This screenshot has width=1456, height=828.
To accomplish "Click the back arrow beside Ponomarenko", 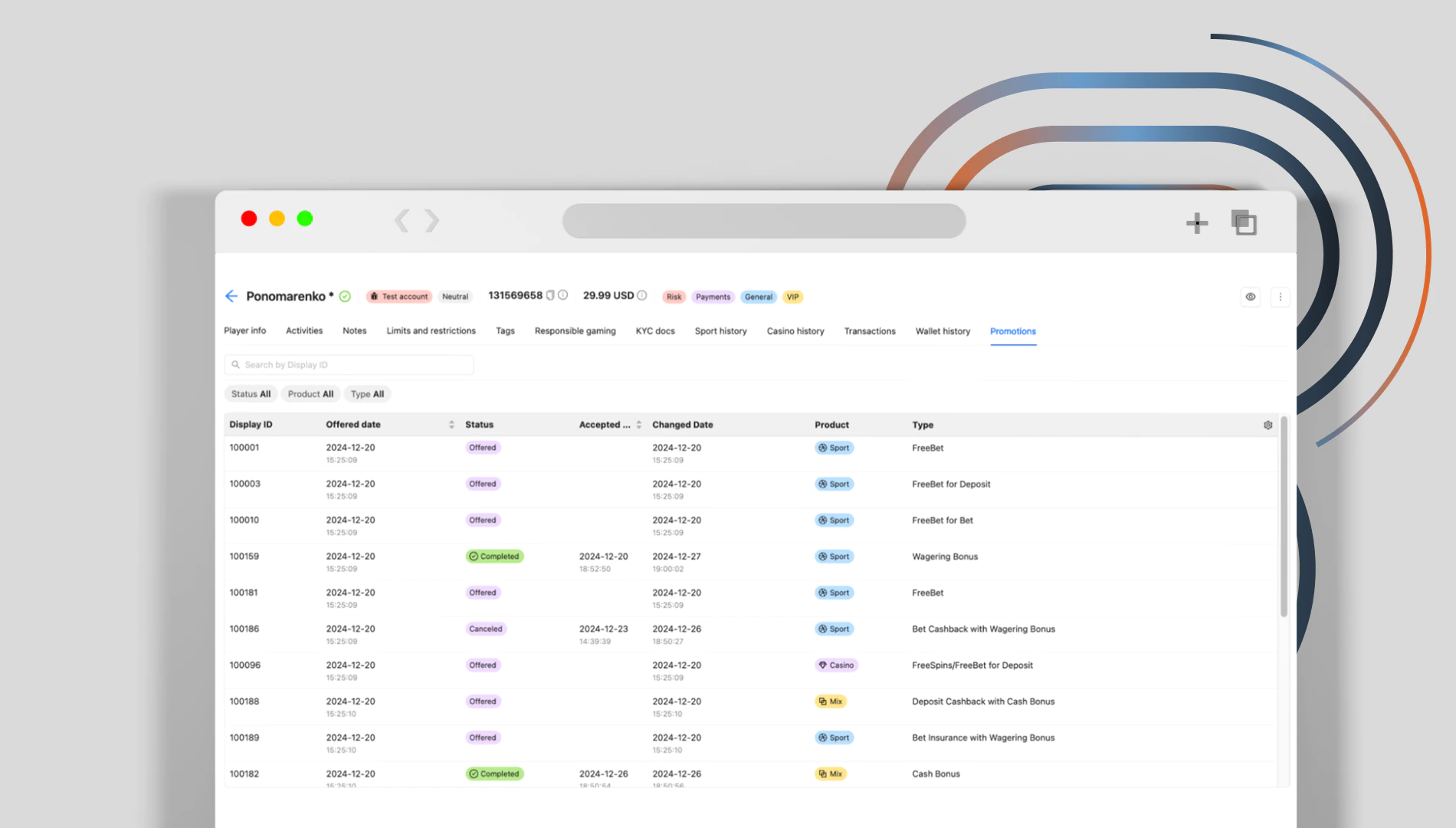I will pos(231,296).
